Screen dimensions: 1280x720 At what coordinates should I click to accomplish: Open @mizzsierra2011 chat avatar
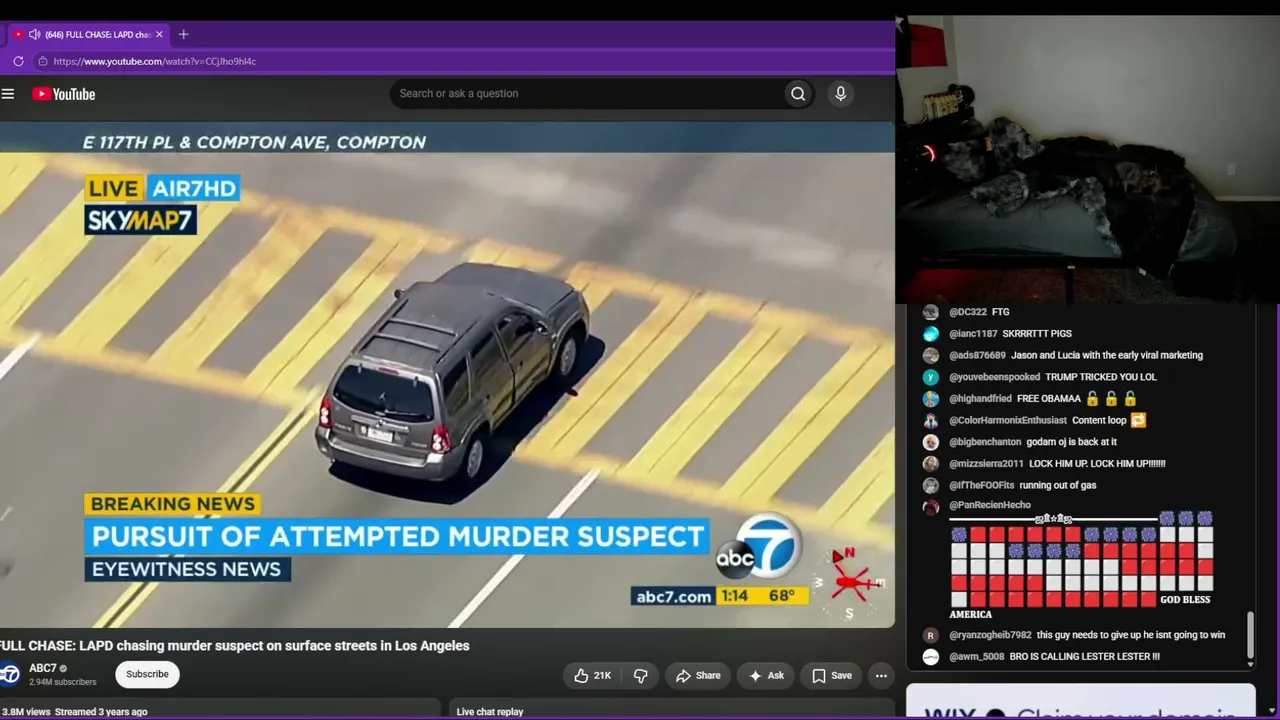click(x=931, y=464)
